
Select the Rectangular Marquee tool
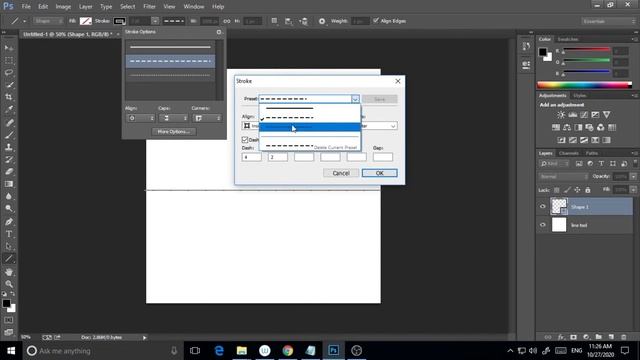click(9, 60)
